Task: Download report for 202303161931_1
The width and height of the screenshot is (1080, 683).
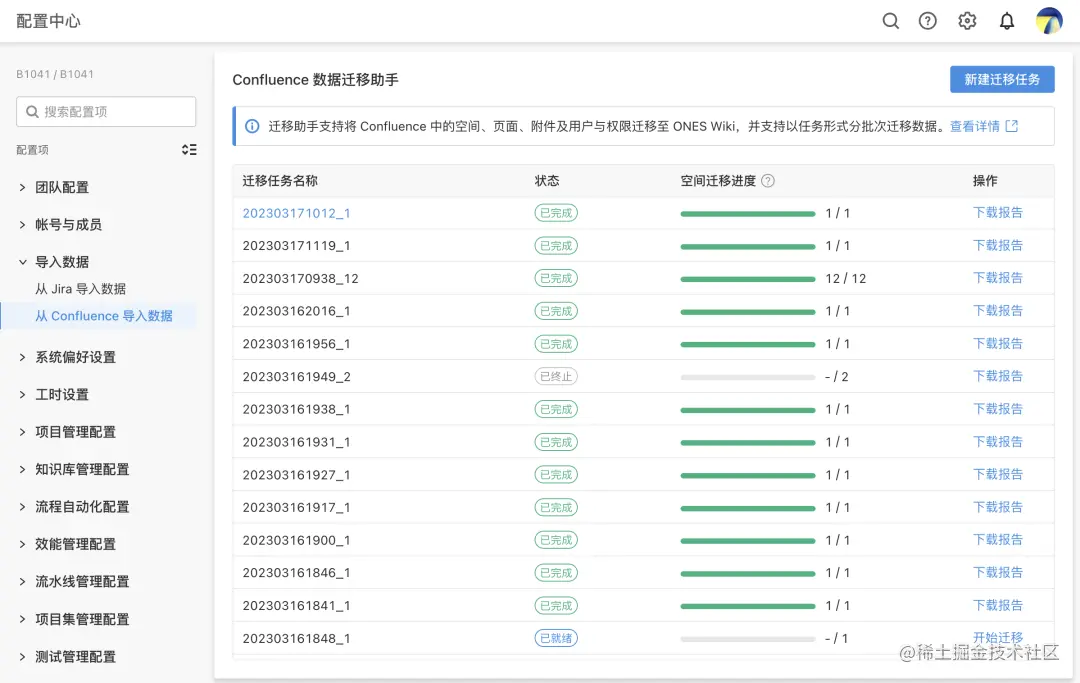Action: tap(997, 442)
